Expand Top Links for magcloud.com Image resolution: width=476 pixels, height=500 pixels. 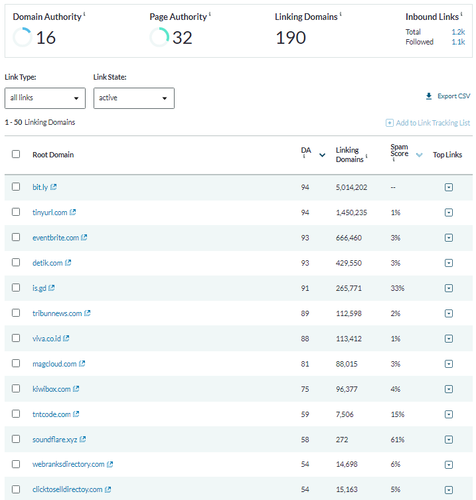point(449,364)
